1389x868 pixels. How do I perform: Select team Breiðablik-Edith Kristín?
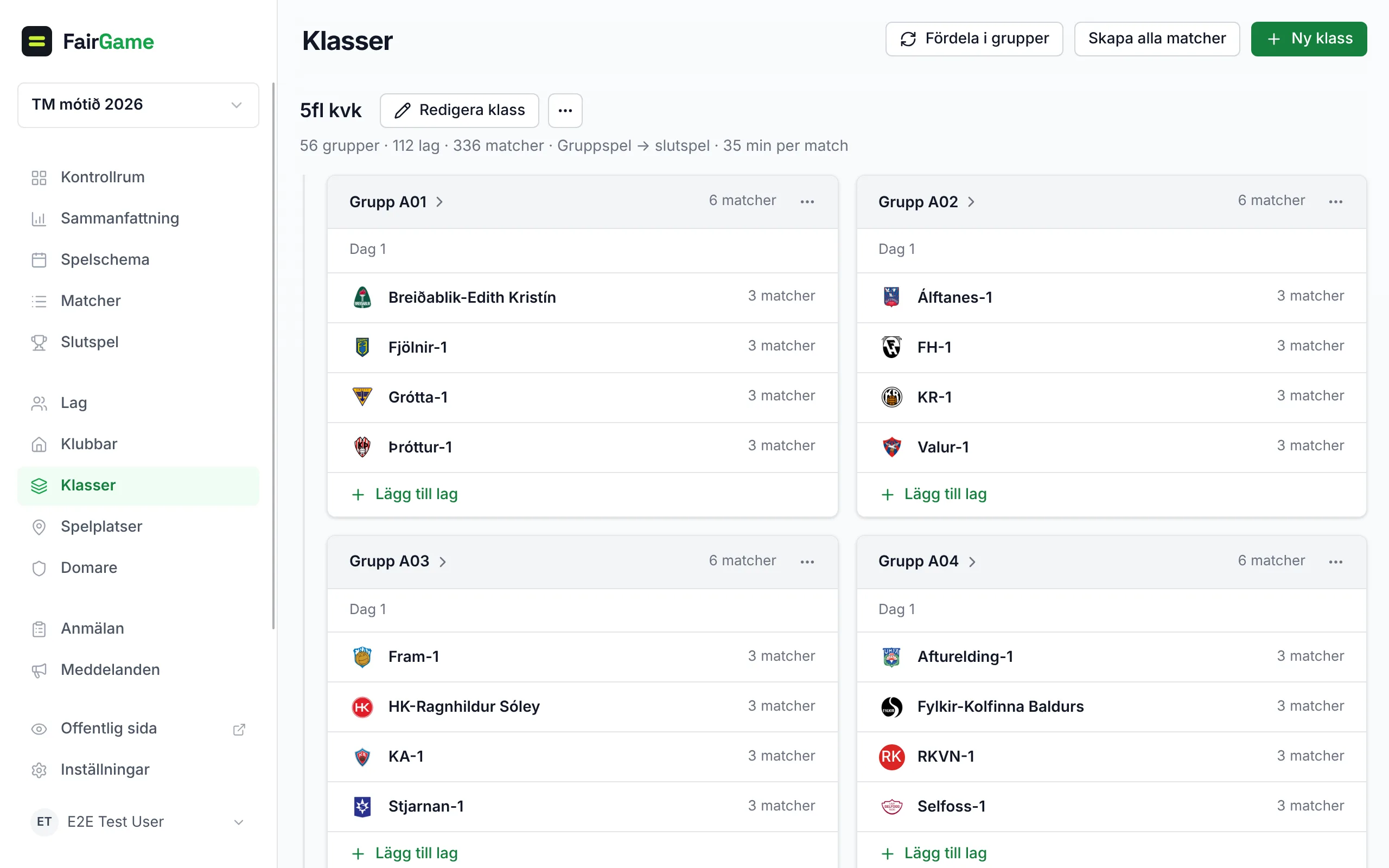point(582,297)
